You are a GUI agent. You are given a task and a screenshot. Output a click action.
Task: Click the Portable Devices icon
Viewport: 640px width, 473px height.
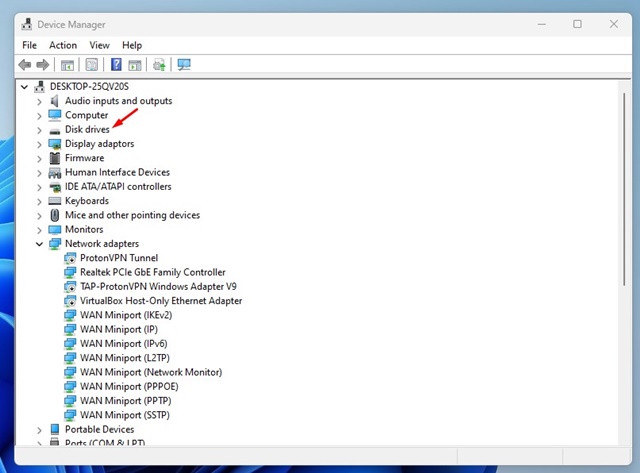[x=55, y=429]
